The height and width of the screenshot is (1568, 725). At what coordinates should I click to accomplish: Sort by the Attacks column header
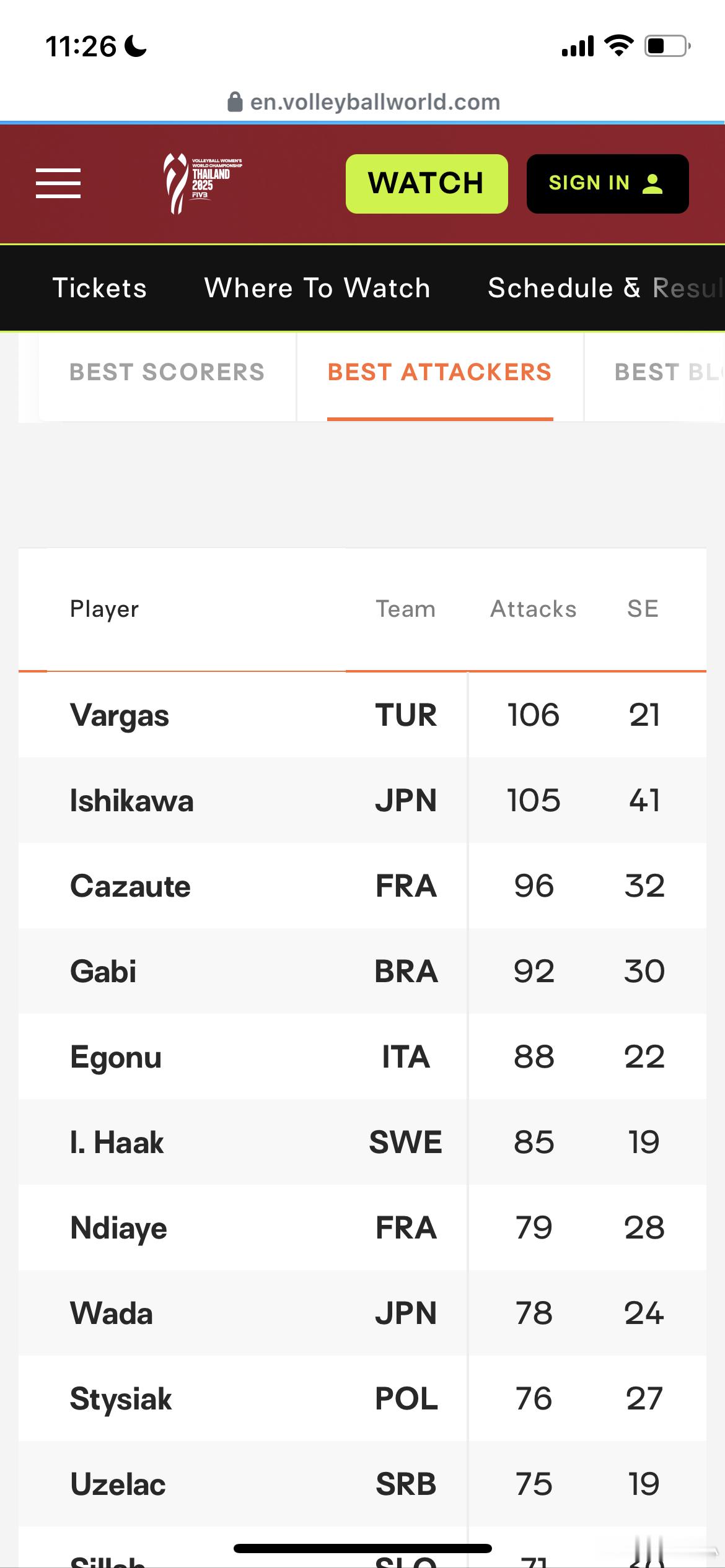(534, 609)
